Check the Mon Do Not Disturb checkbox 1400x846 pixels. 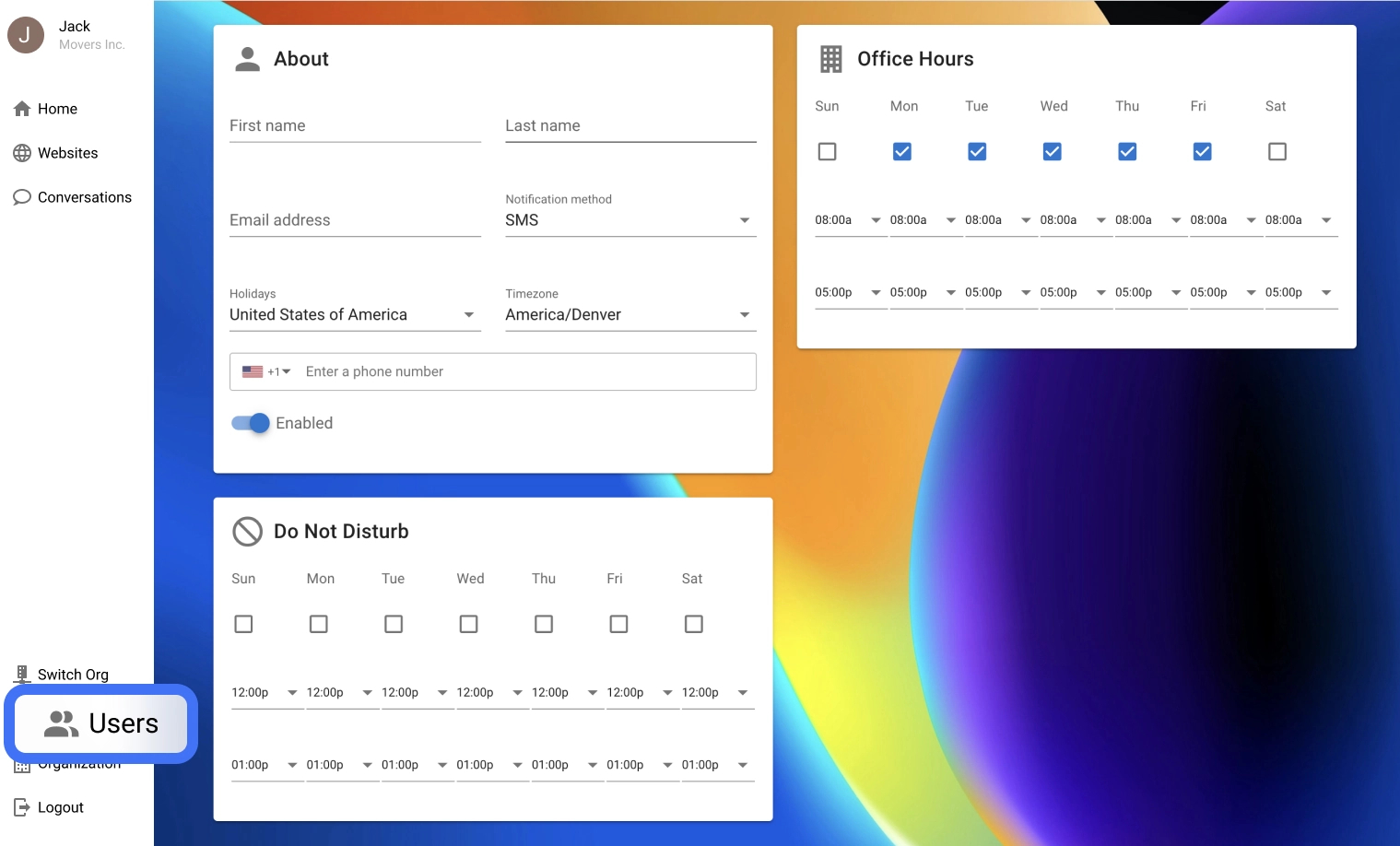point(319,624)
